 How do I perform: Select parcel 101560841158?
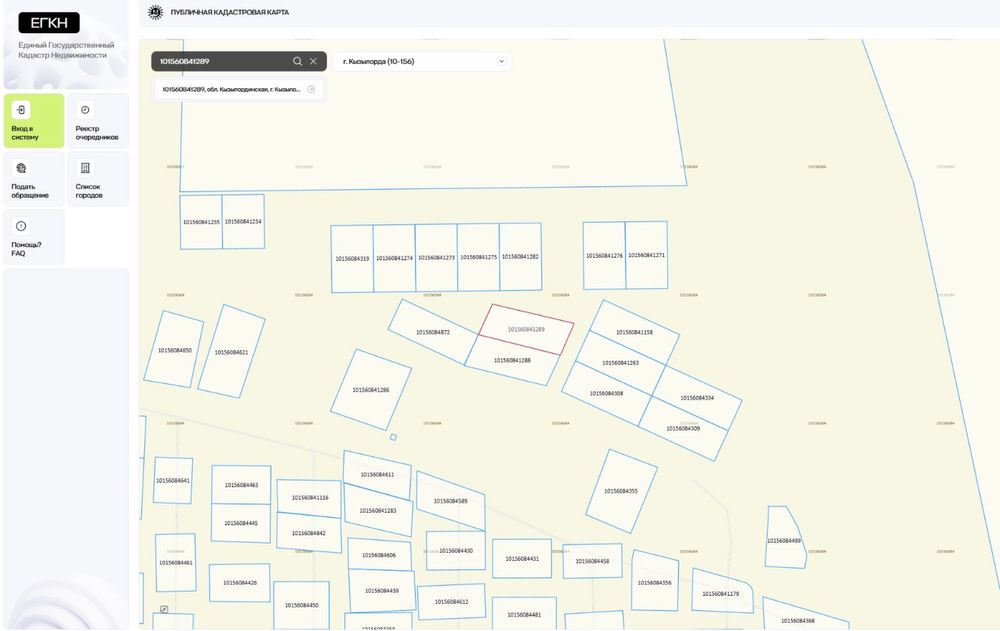634,332
